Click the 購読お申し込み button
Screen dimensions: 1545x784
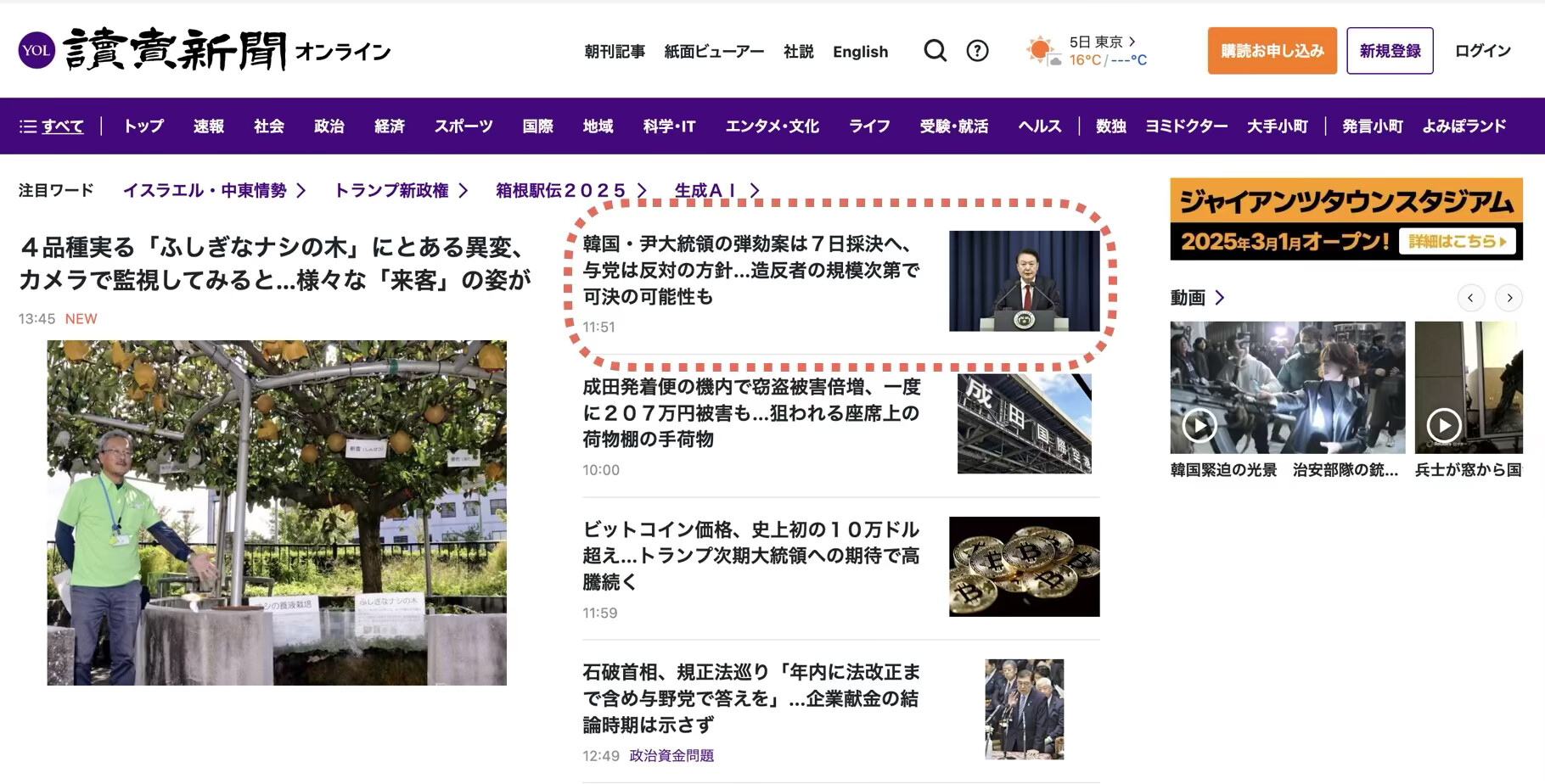tap(1272, 51)
